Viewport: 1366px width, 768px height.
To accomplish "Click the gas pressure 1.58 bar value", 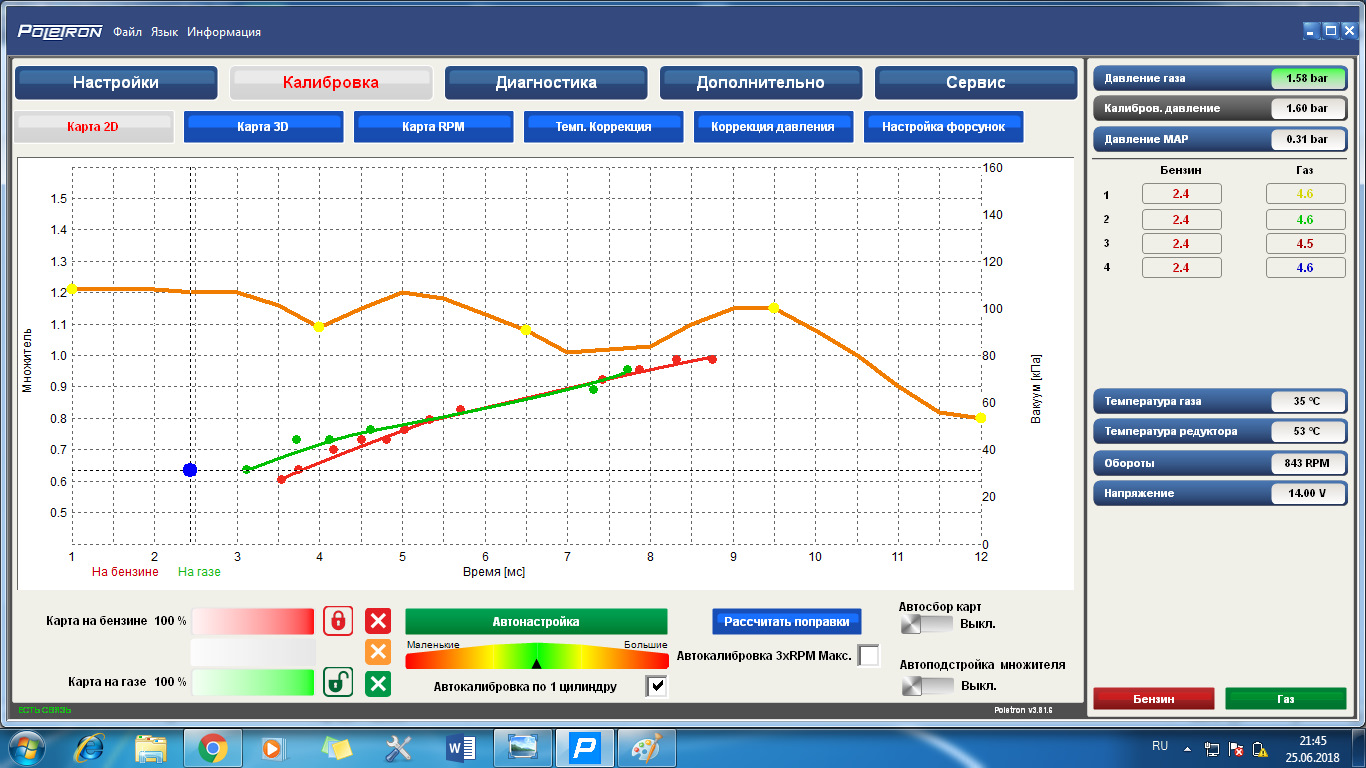I will tap(1309, 78).
